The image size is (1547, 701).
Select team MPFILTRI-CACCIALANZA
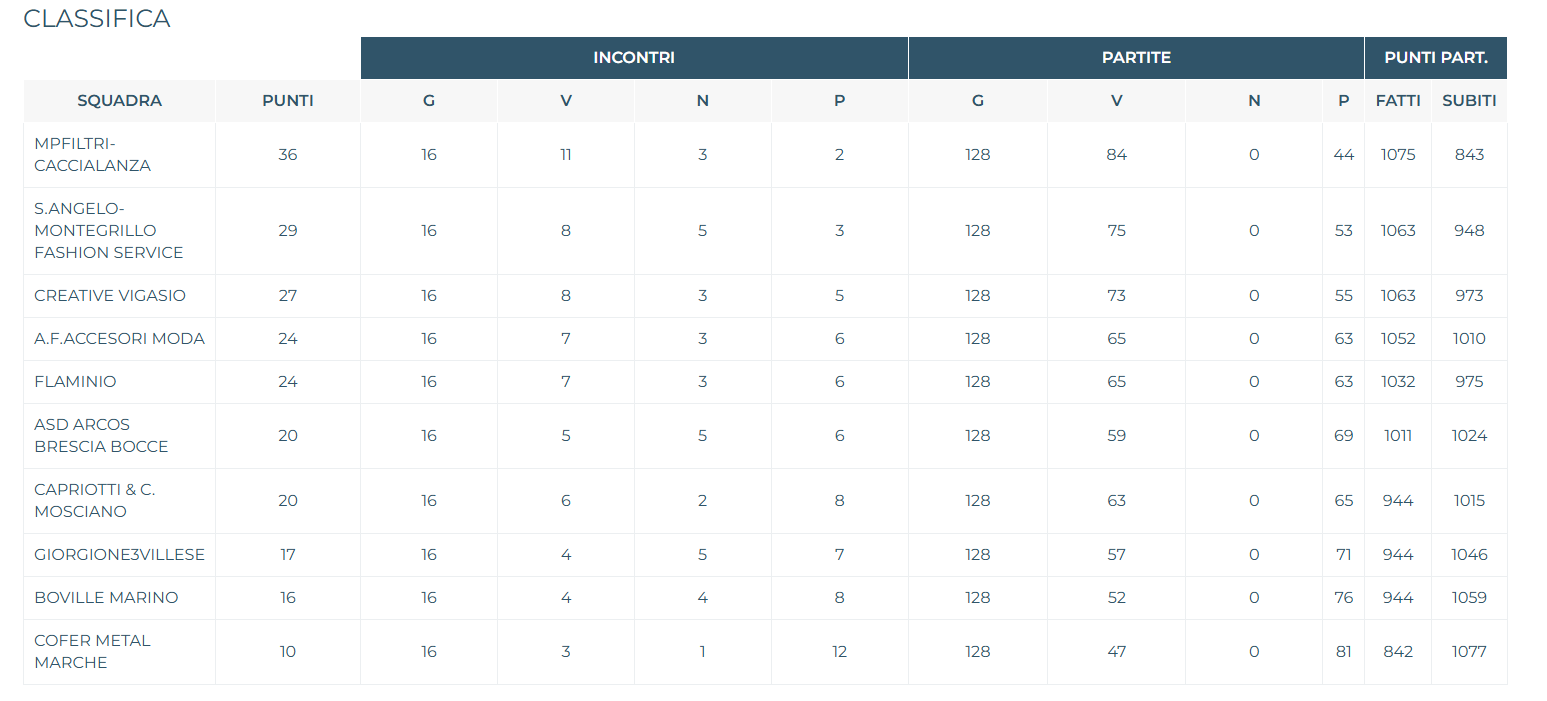(x=93, y=155)
